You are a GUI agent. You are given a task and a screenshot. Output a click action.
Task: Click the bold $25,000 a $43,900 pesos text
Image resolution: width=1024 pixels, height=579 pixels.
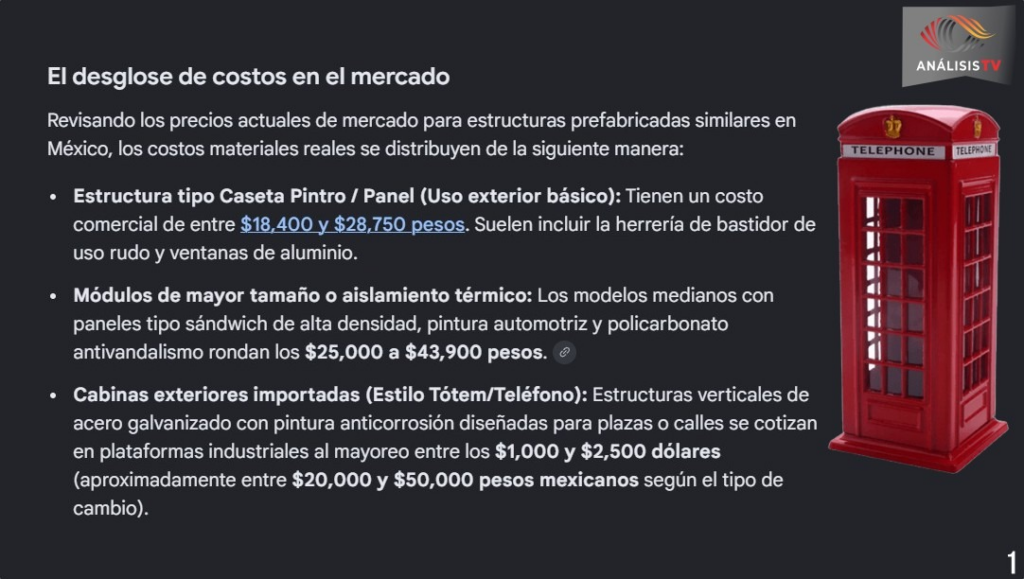tap(426, 352)
